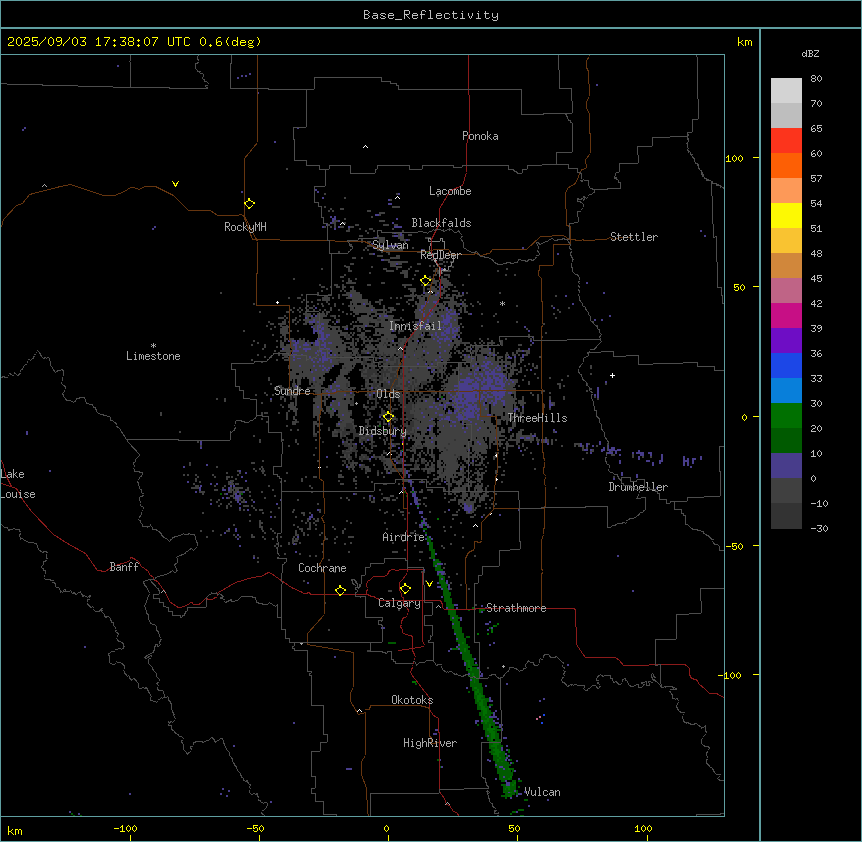Click the ThreeHills label
The image size is (862, 842).
pyautogui.click(x=537, y=418)
